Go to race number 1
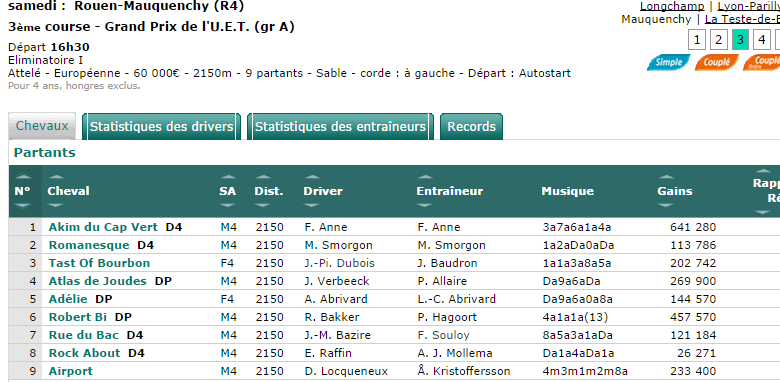 [x=697, y=40]
